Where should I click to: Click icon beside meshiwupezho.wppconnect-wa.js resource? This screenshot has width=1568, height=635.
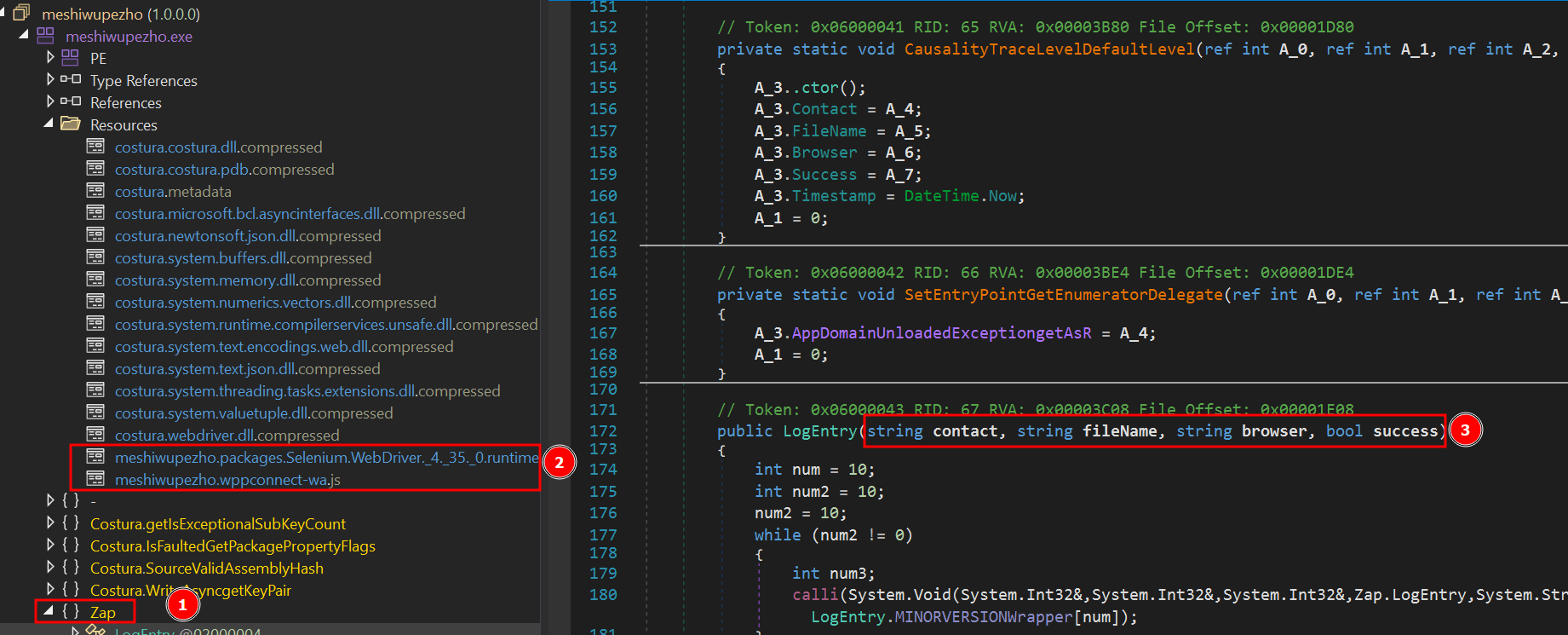[x=95, y=479]
